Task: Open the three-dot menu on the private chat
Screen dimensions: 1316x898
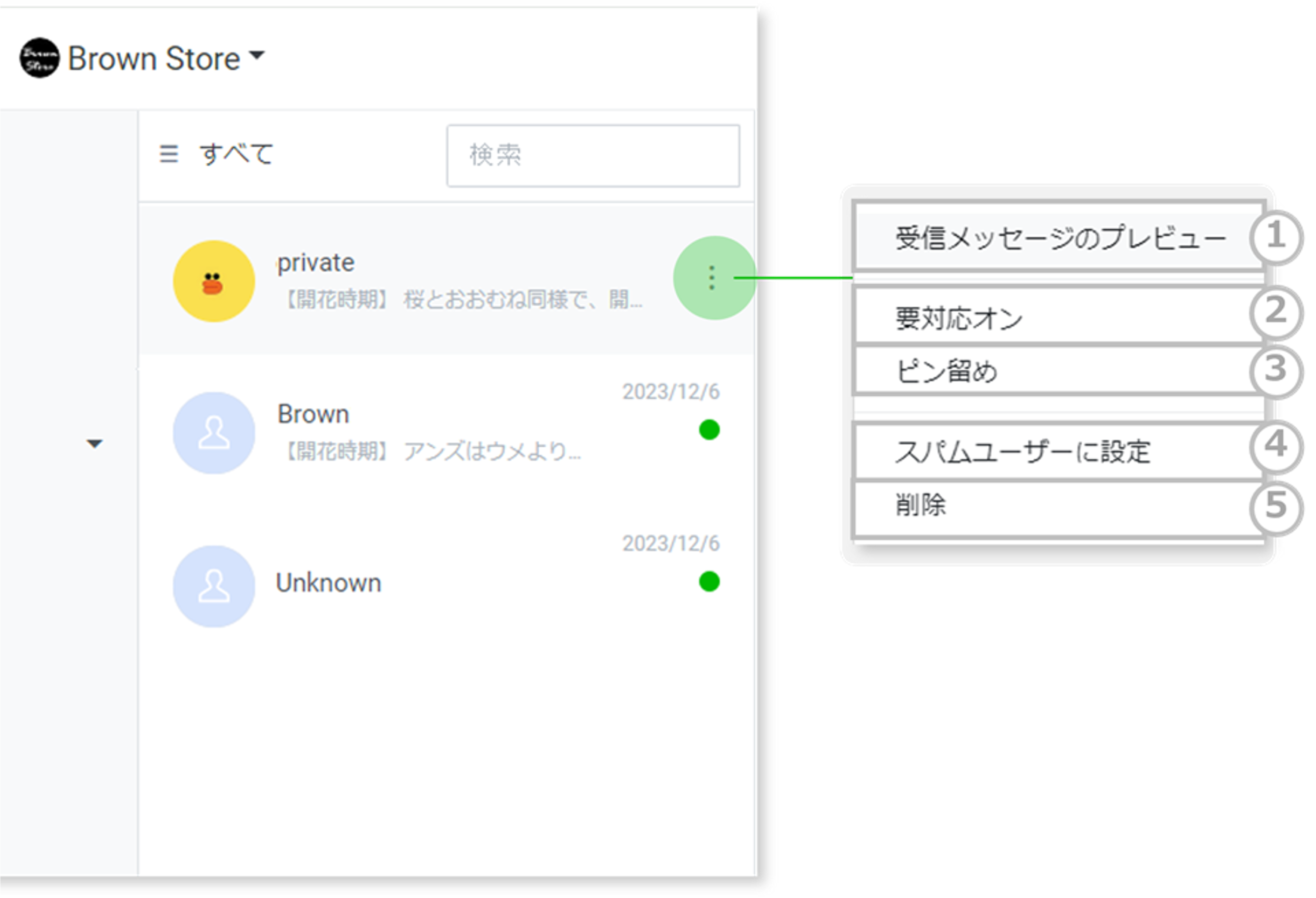Action: click(x=712, y=278)
